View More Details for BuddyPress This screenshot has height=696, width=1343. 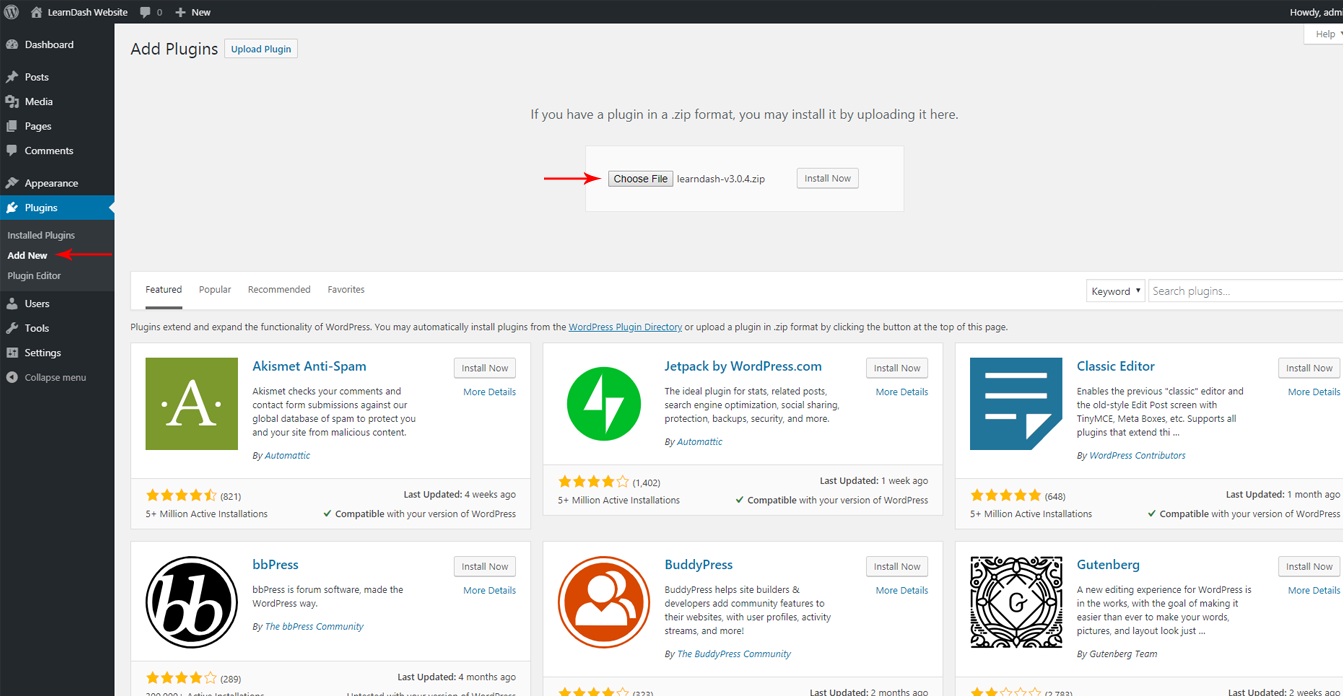(x=902, y=590)
